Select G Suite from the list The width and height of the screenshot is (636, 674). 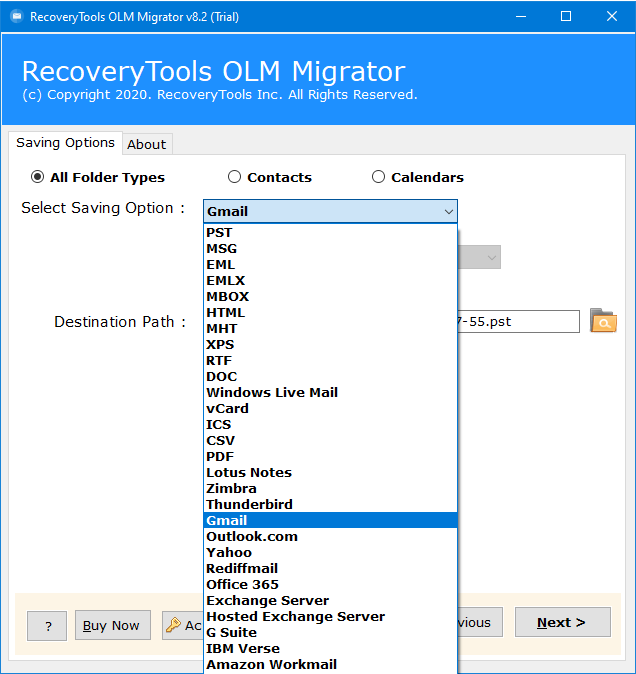330,632
